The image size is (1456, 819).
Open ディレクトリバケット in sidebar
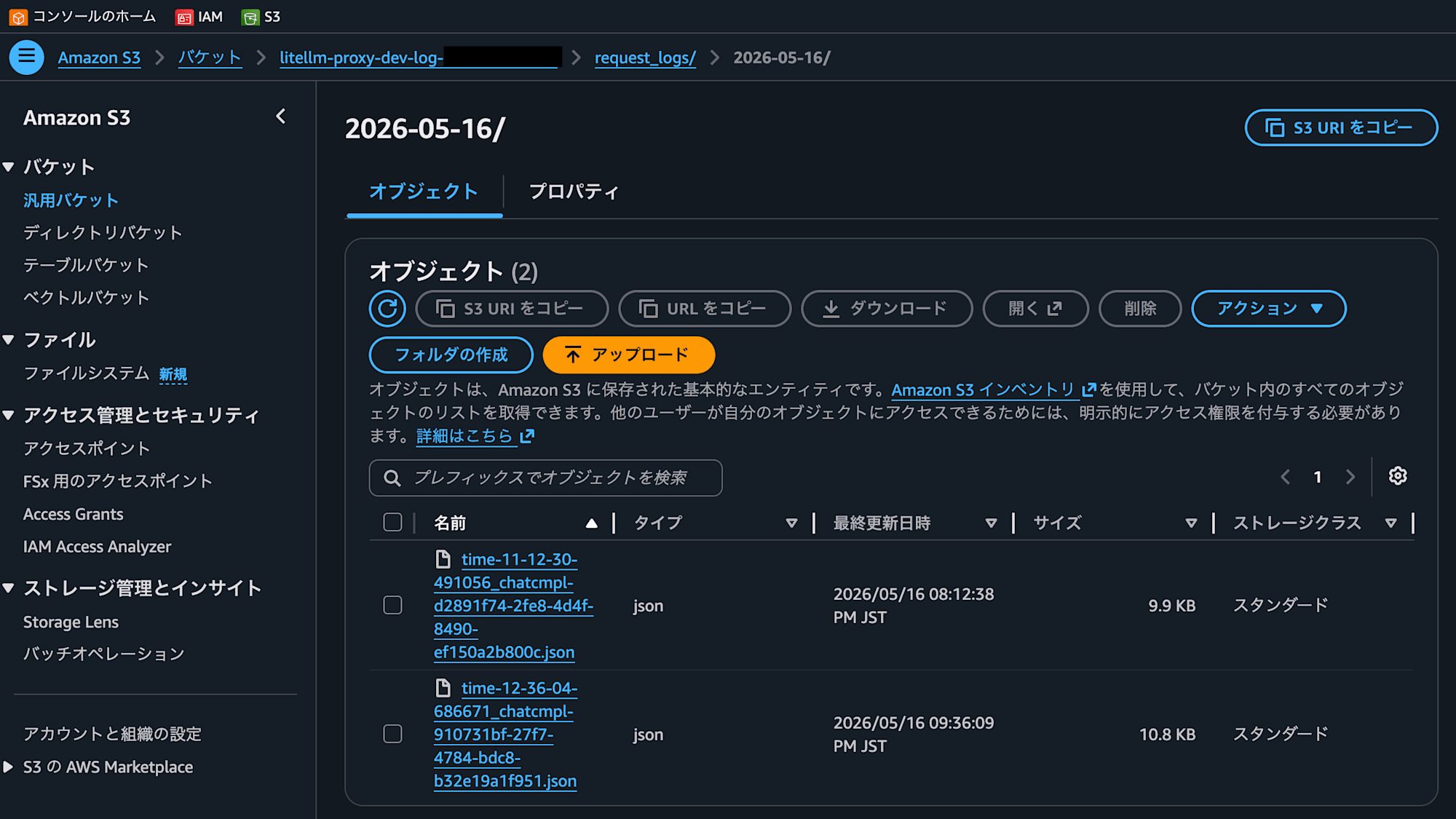point(103,232)
